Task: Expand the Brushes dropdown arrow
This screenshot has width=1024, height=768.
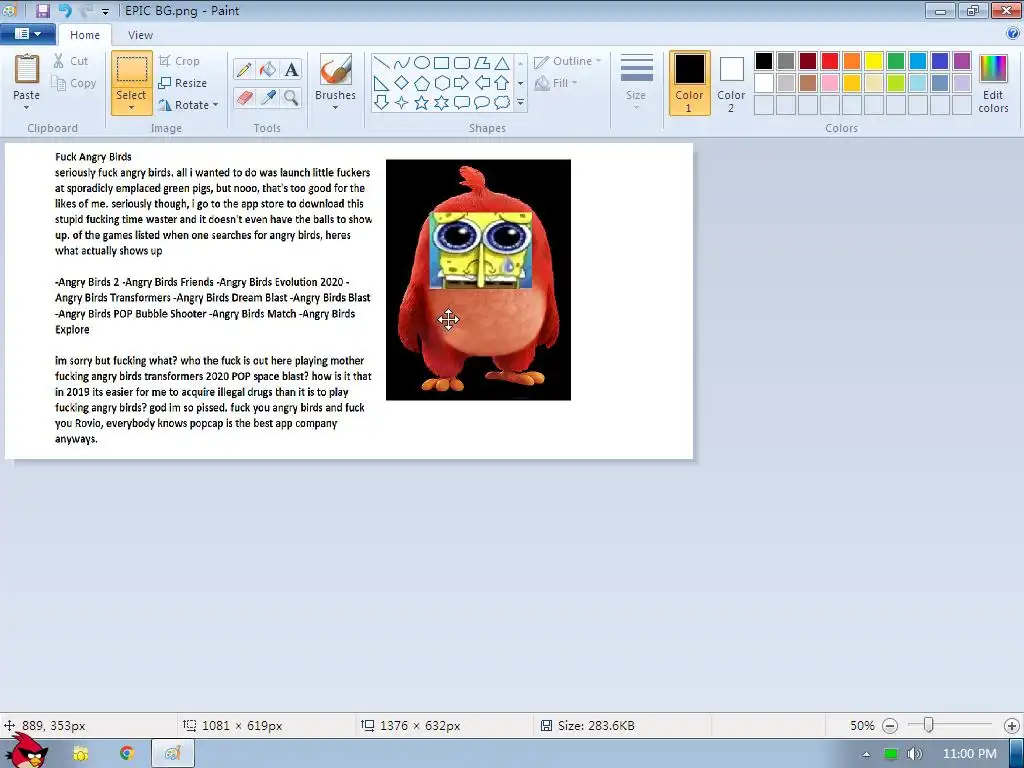Action: coord(335,108)
